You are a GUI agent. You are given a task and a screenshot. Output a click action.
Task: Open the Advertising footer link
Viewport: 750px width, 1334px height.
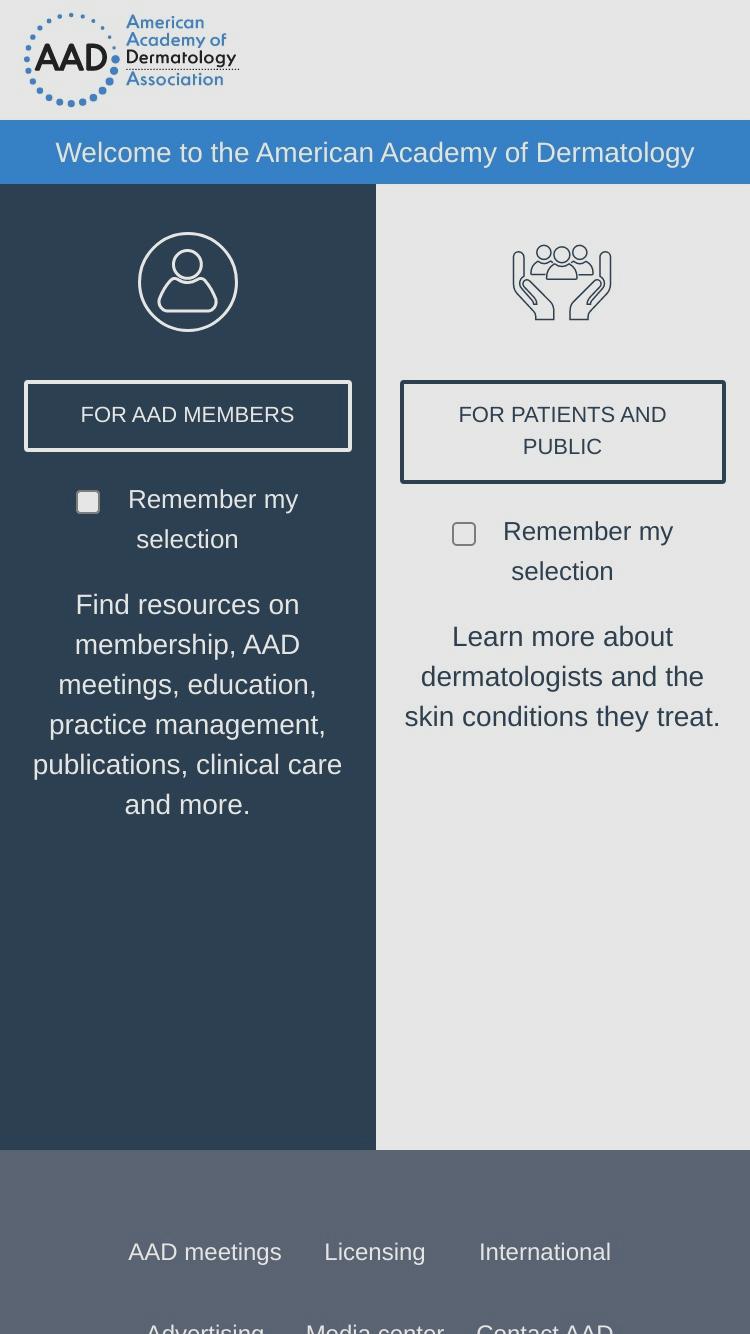click(x=205, y=1326)
